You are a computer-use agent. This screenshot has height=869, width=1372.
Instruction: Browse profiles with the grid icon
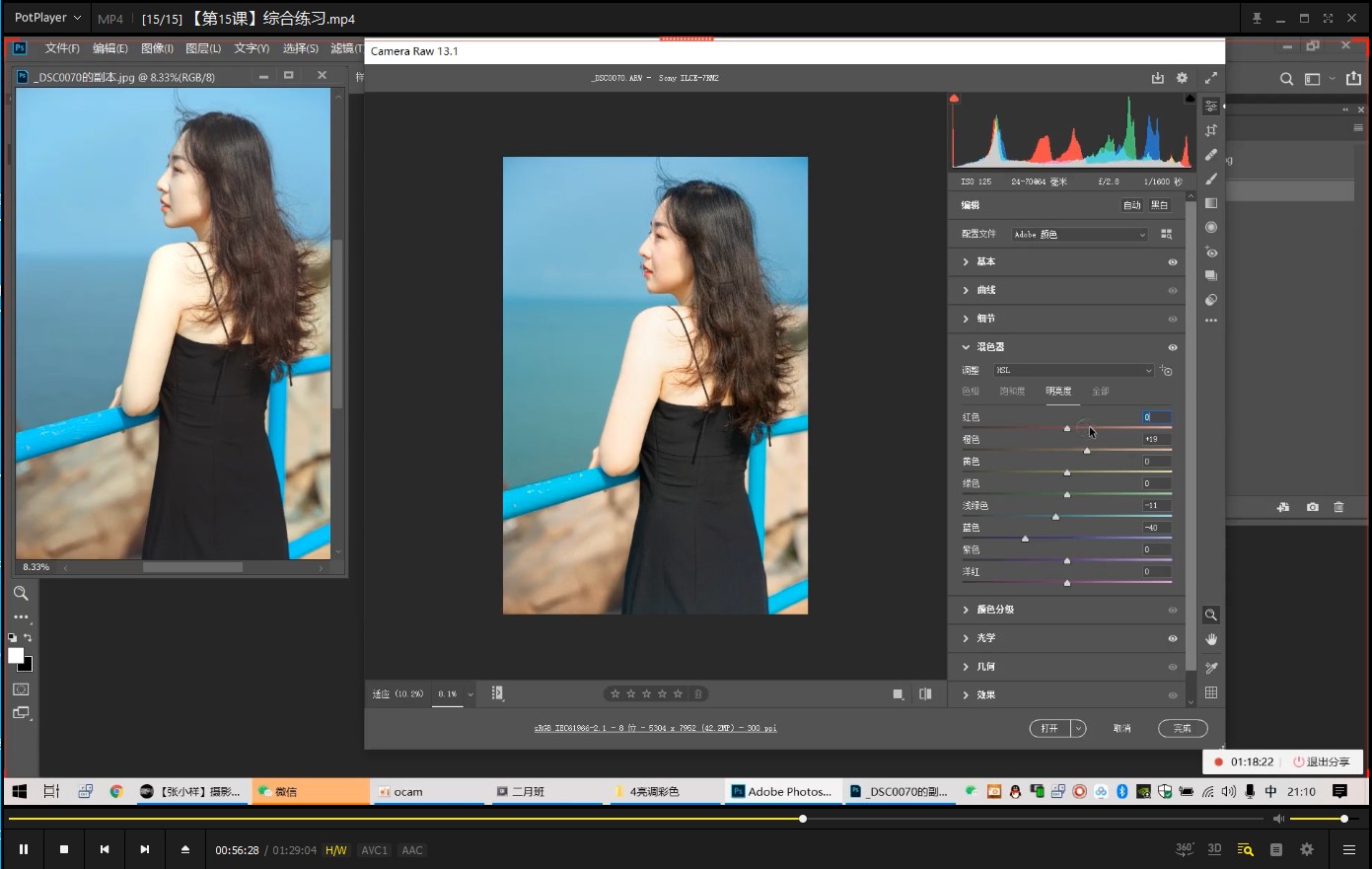coord(1167,234)
